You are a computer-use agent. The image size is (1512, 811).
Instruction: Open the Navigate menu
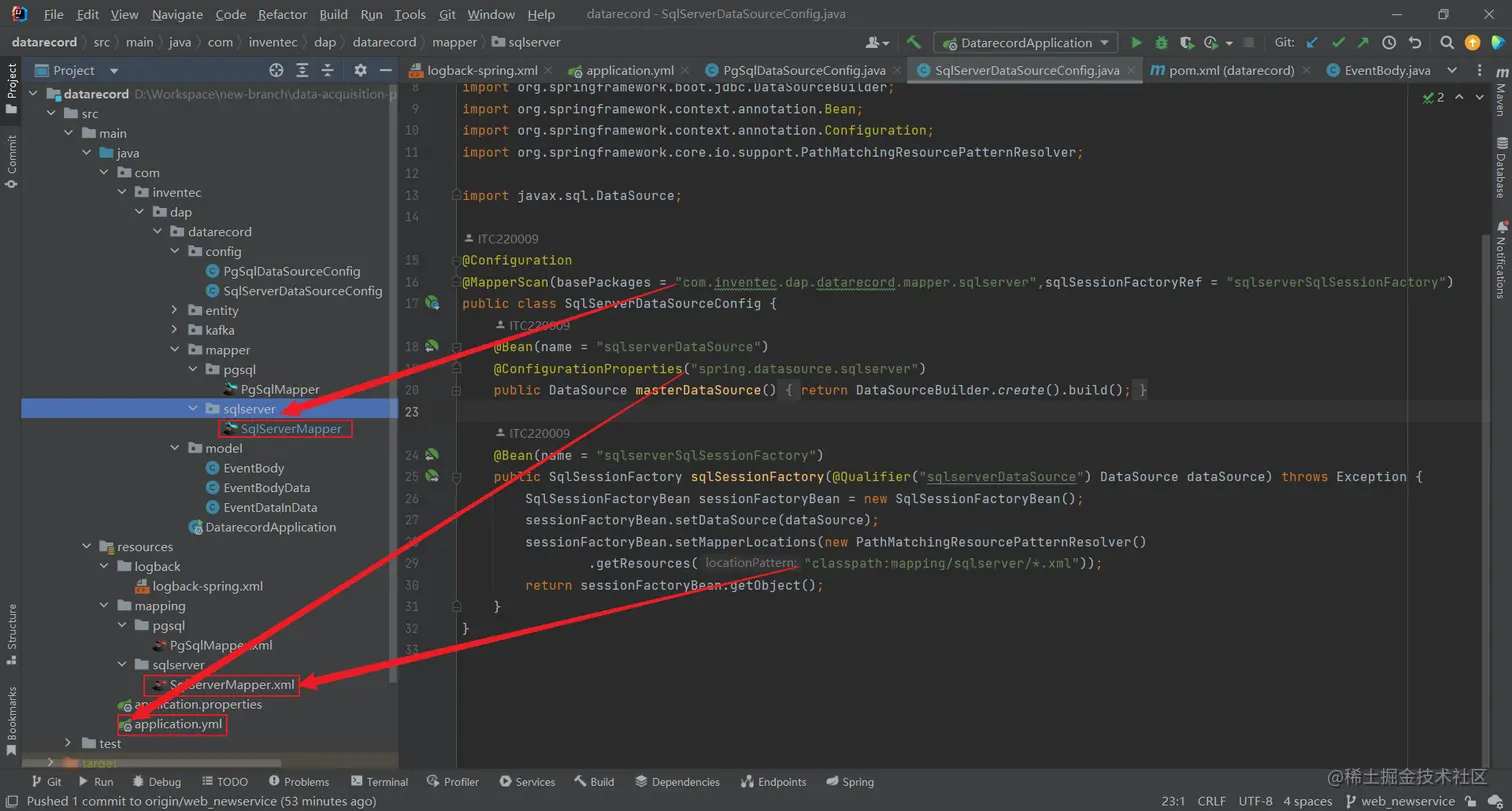[177, 15]
